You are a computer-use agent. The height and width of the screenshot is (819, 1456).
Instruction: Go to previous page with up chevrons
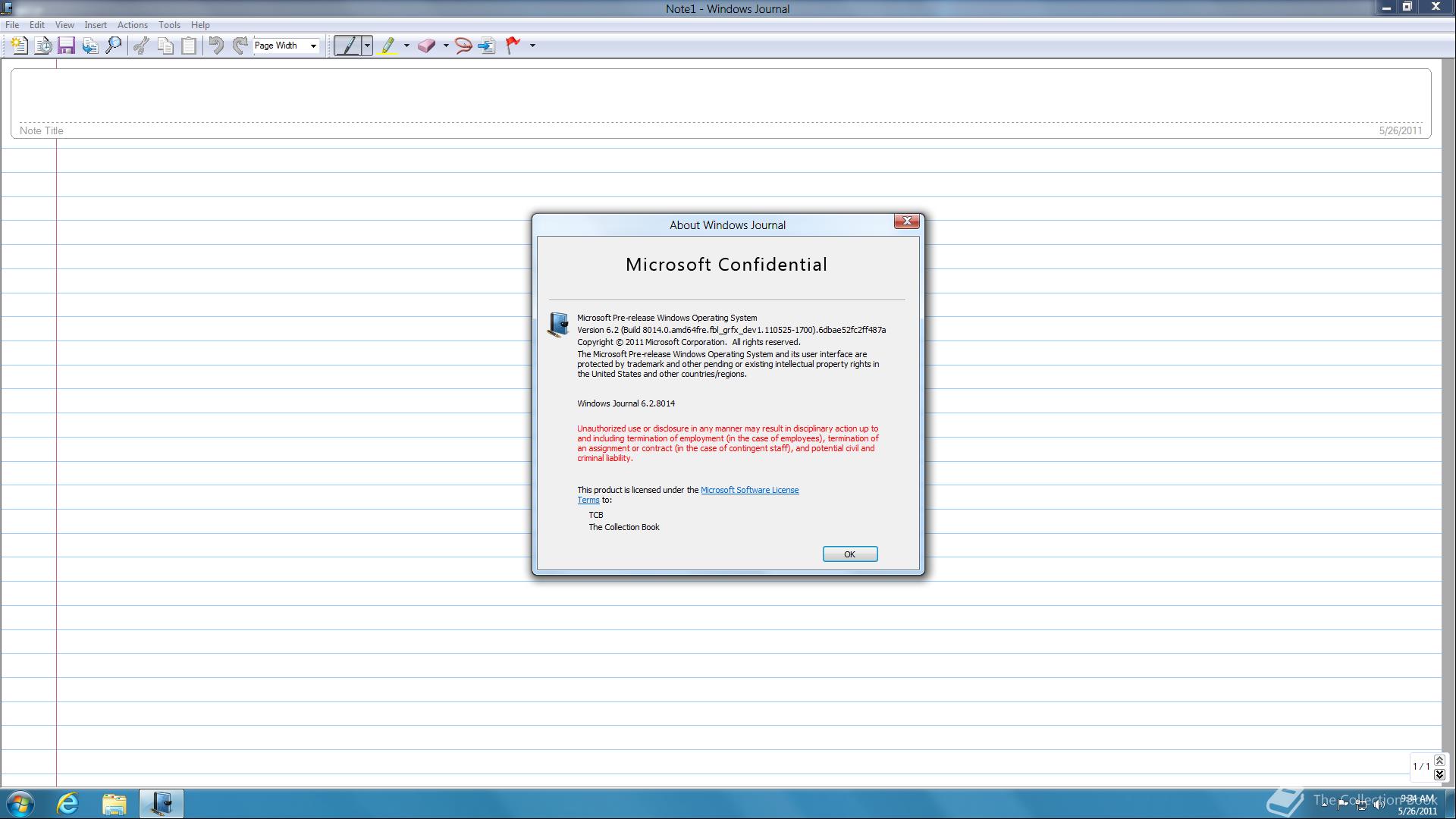pos(1439,761)
